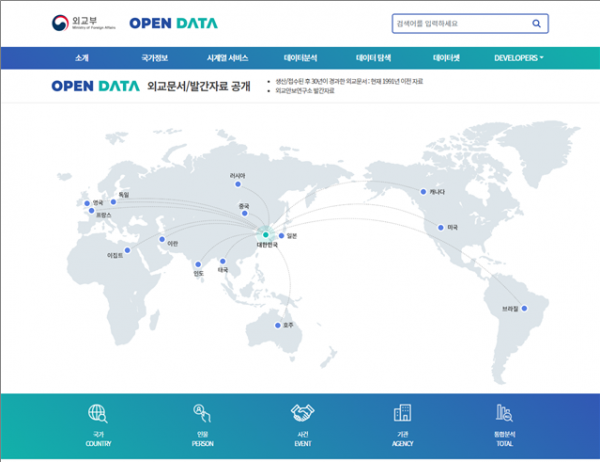Open the 사건 EVENT handshake icon

pyautogui.click(x=303, y=414)
